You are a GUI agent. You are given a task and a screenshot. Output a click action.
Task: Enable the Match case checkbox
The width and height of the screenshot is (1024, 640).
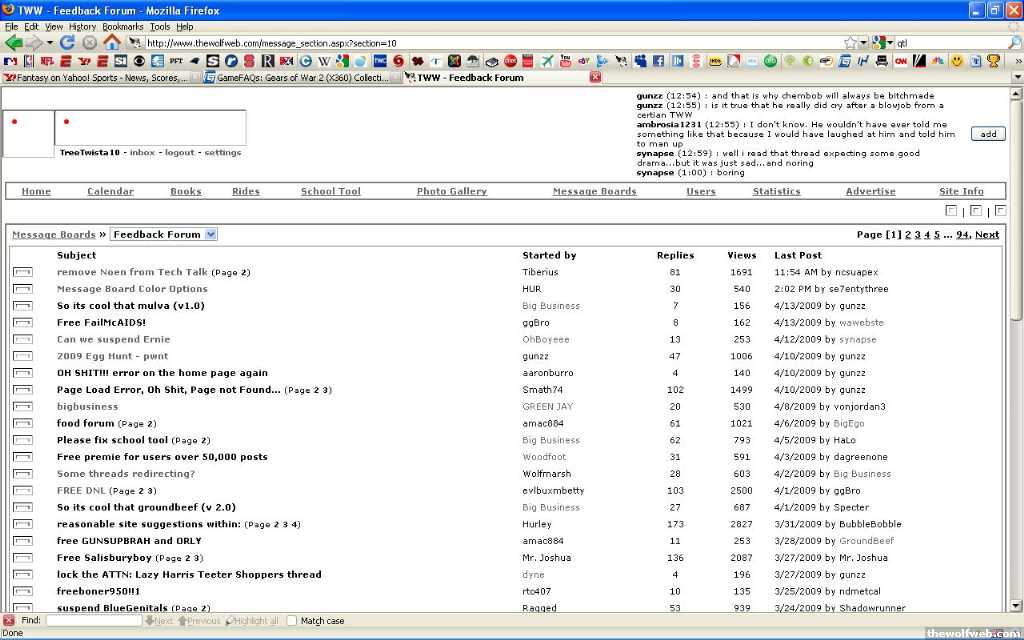pyautogui.click(x=292, y=621)
